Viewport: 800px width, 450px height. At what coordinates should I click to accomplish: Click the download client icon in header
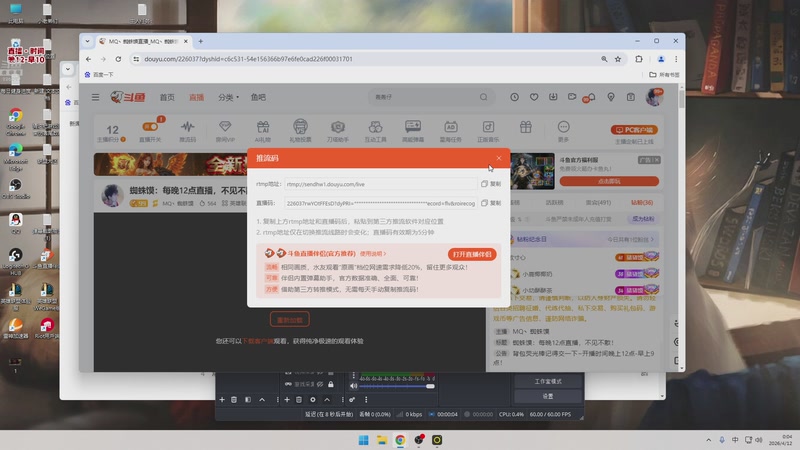coord(553,96)
